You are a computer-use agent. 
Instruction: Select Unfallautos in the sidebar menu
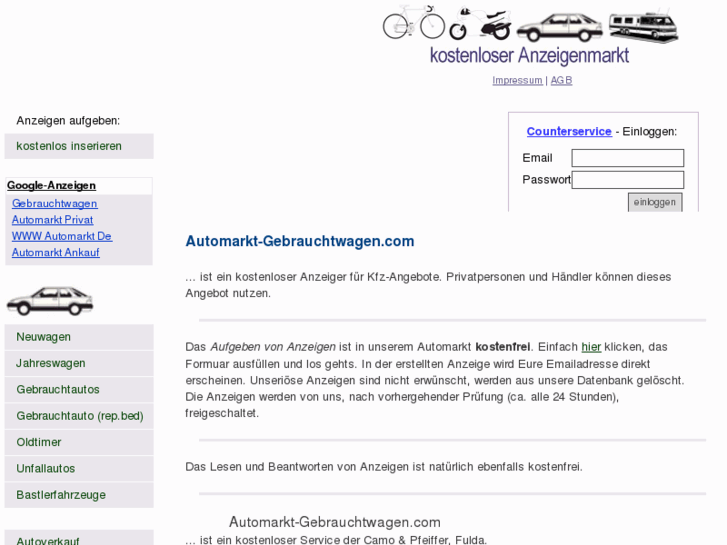pyautogui.click(x=79, y=468)
